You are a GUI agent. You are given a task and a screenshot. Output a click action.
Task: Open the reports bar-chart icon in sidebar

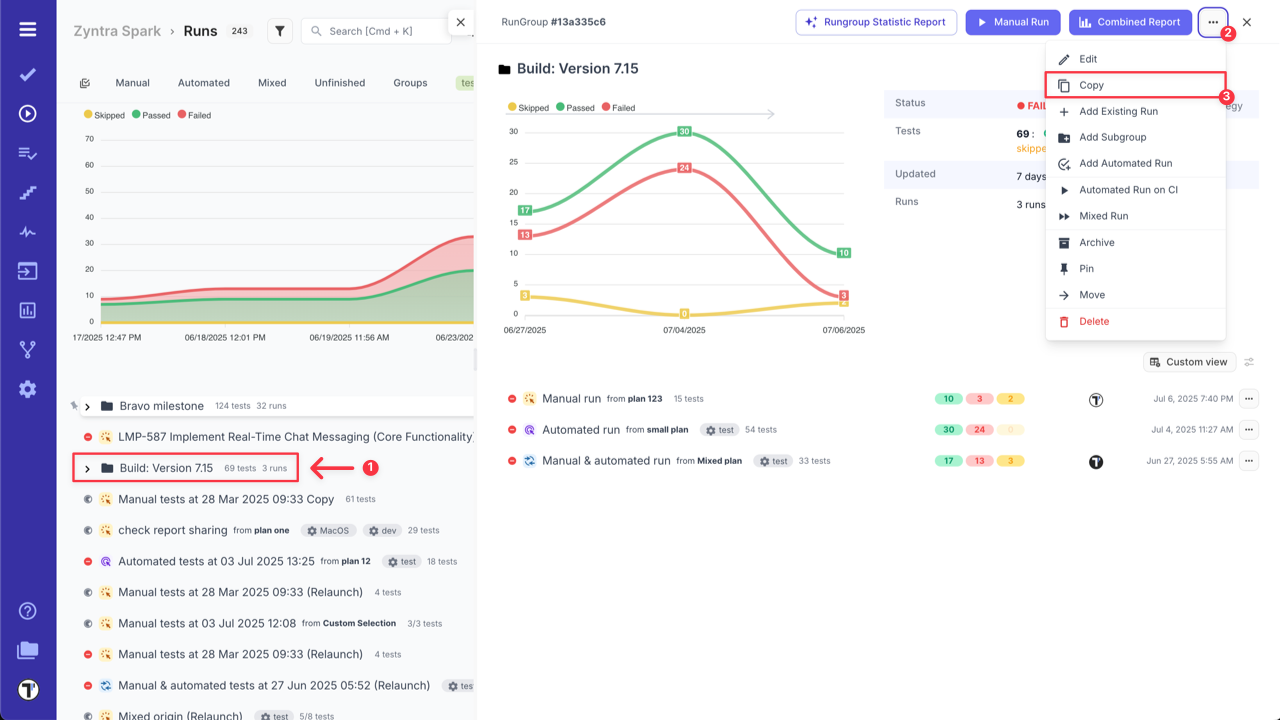tap(27, 311)
